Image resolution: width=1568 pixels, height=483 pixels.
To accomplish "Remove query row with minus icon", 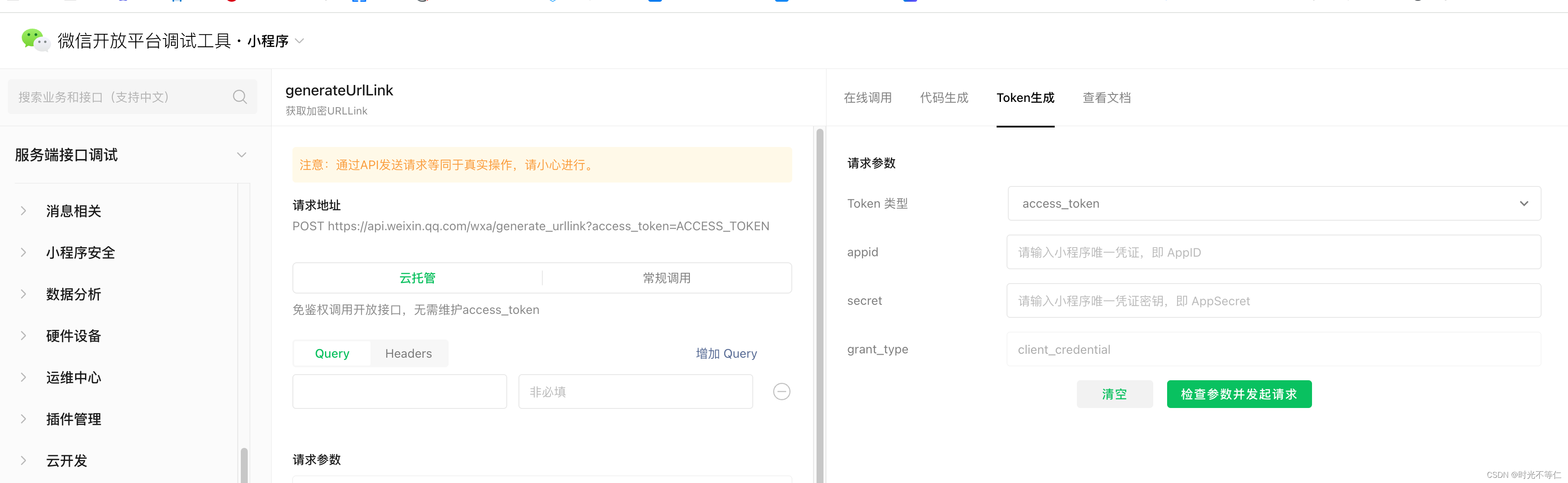I will [781, 392].
